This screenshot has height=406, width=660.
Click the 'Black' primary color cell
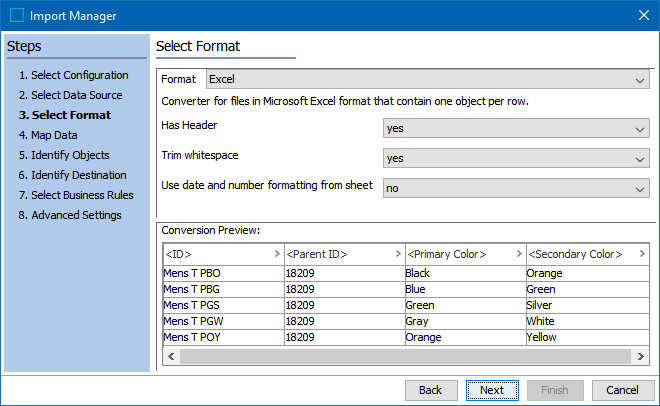point(466,273)
